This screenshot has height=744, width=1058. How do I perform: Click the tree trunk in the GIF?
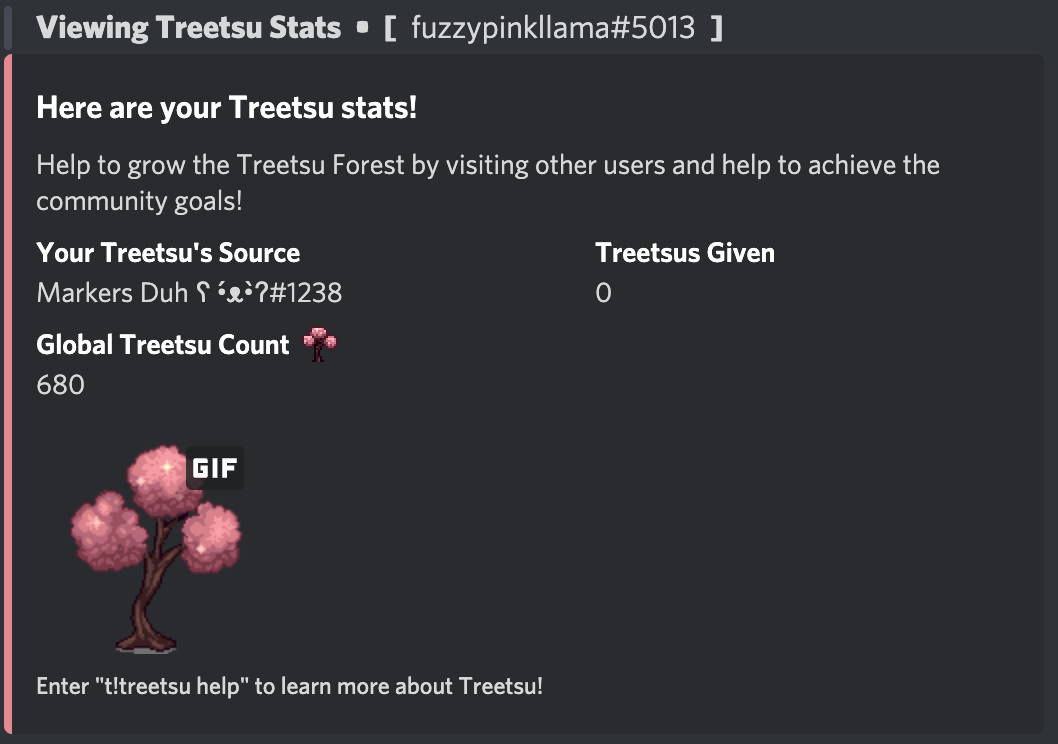(x=145, y=600)
